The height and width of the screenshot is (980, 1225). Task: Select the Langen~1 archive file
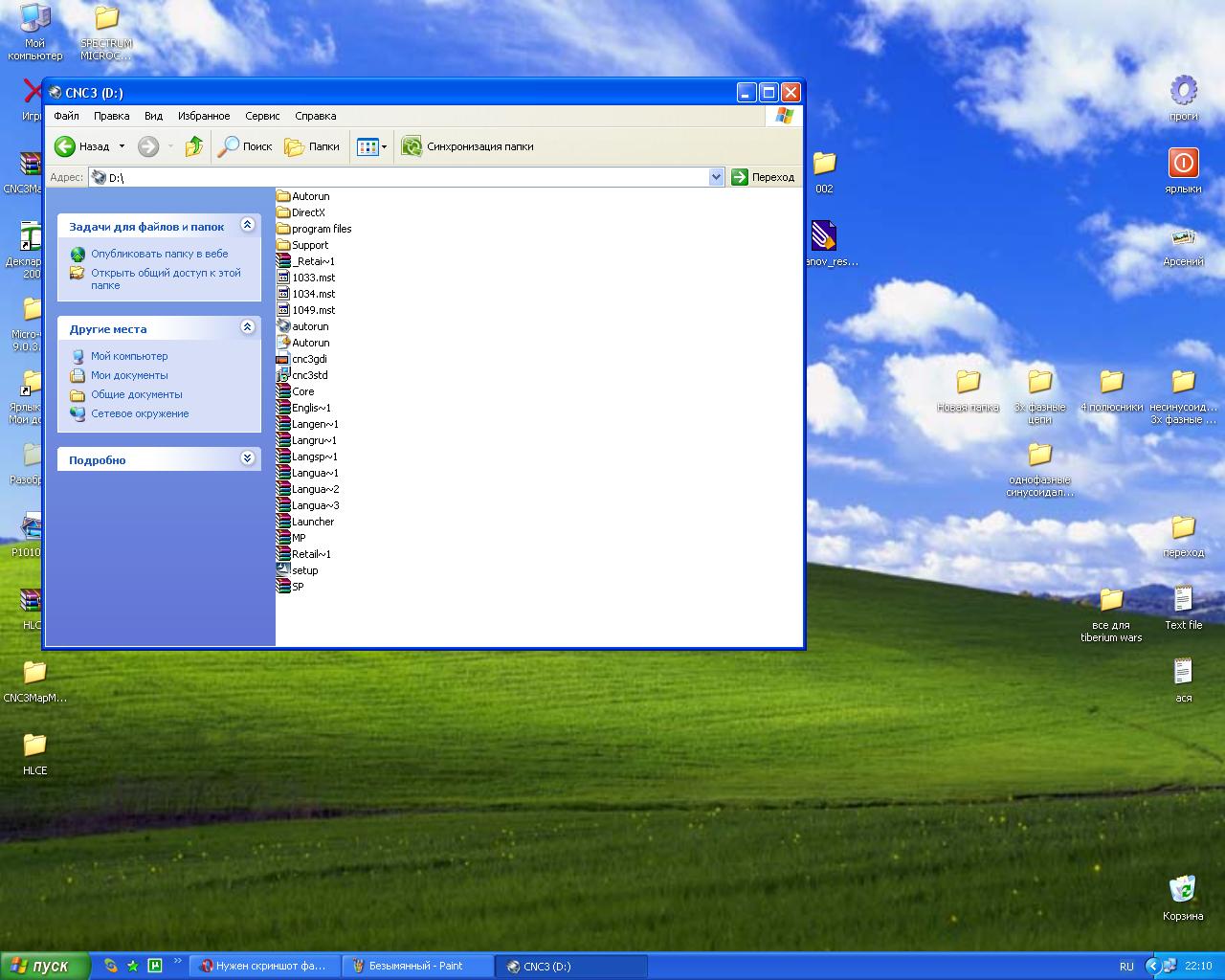point(307,424)
